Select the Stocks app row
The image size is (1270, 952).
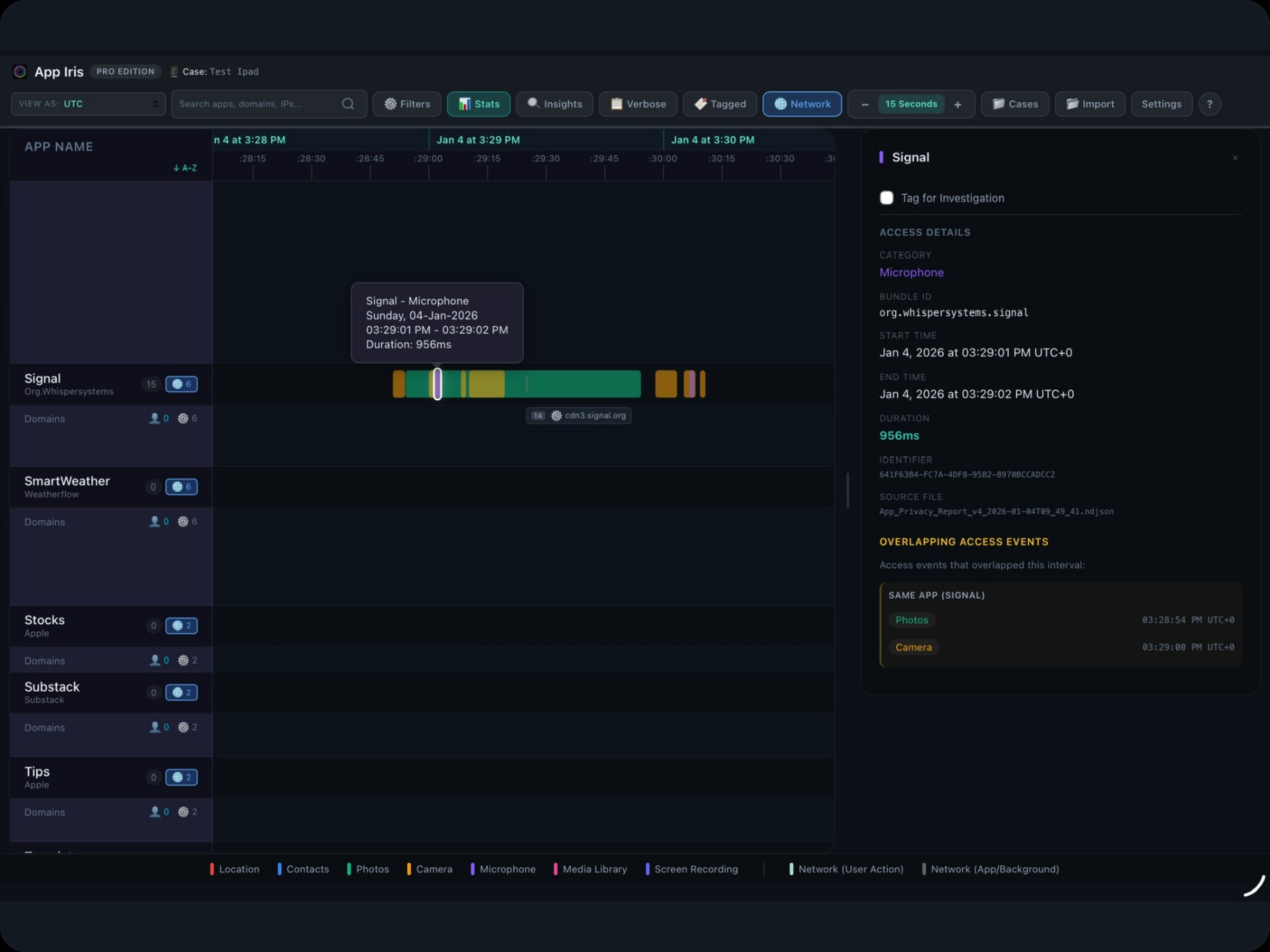[x=111, y=626]
